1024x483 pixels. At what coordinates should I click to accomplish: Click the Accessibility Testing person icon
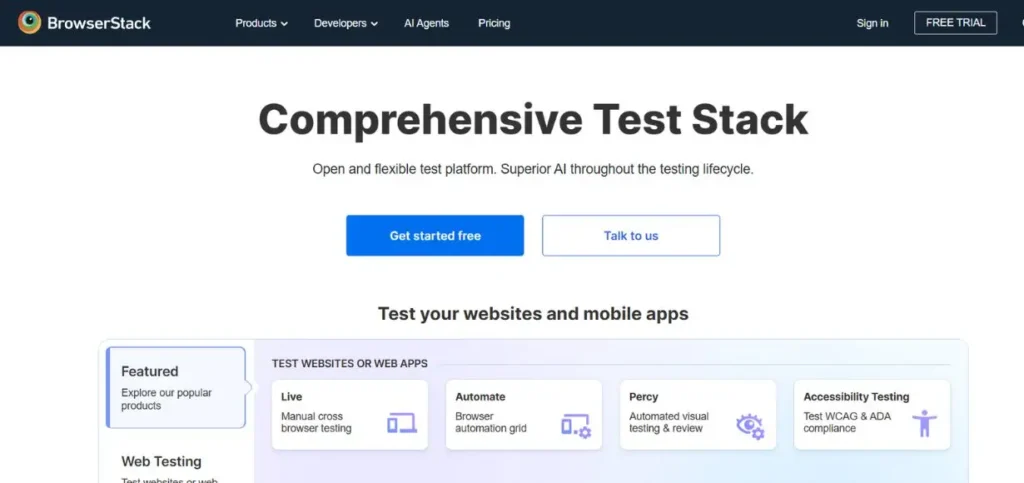coord(924,423)
